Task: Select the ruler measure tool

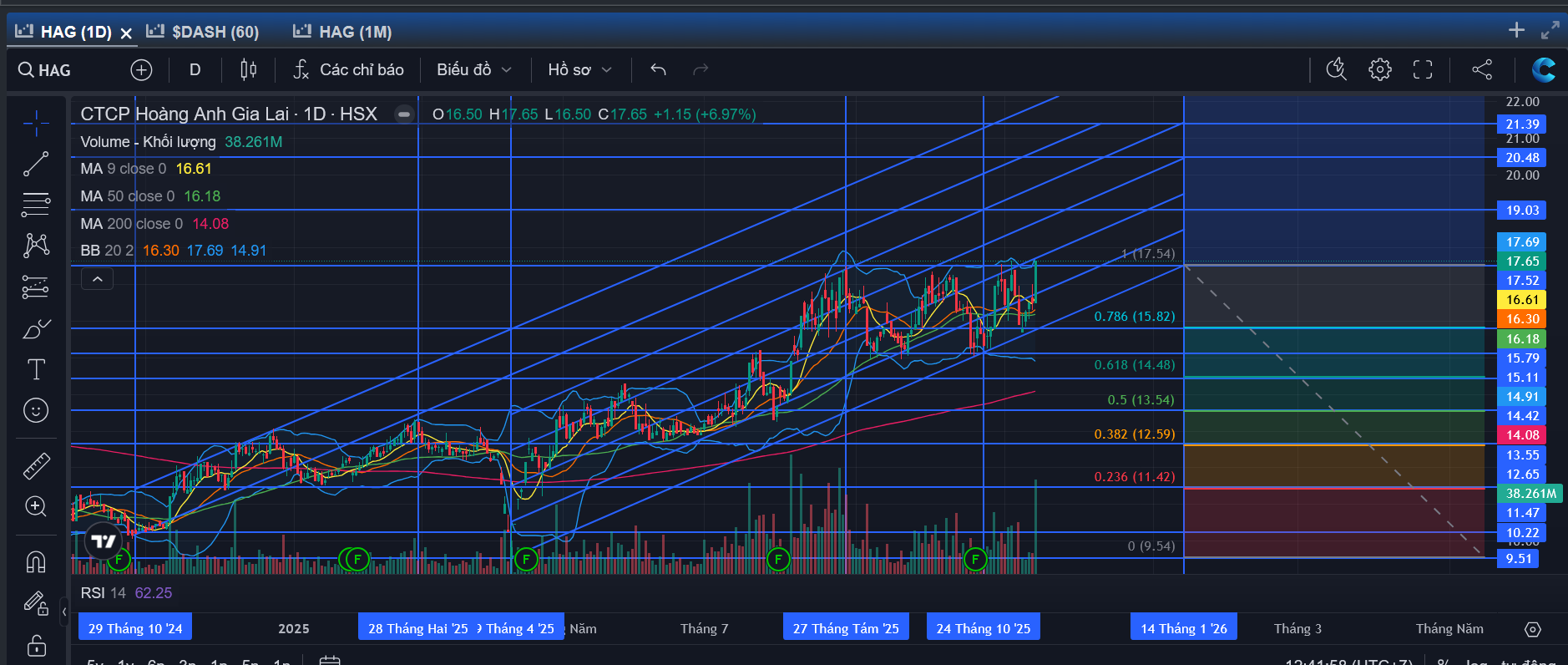Action: pyautogui.click(x=36, y=466)
